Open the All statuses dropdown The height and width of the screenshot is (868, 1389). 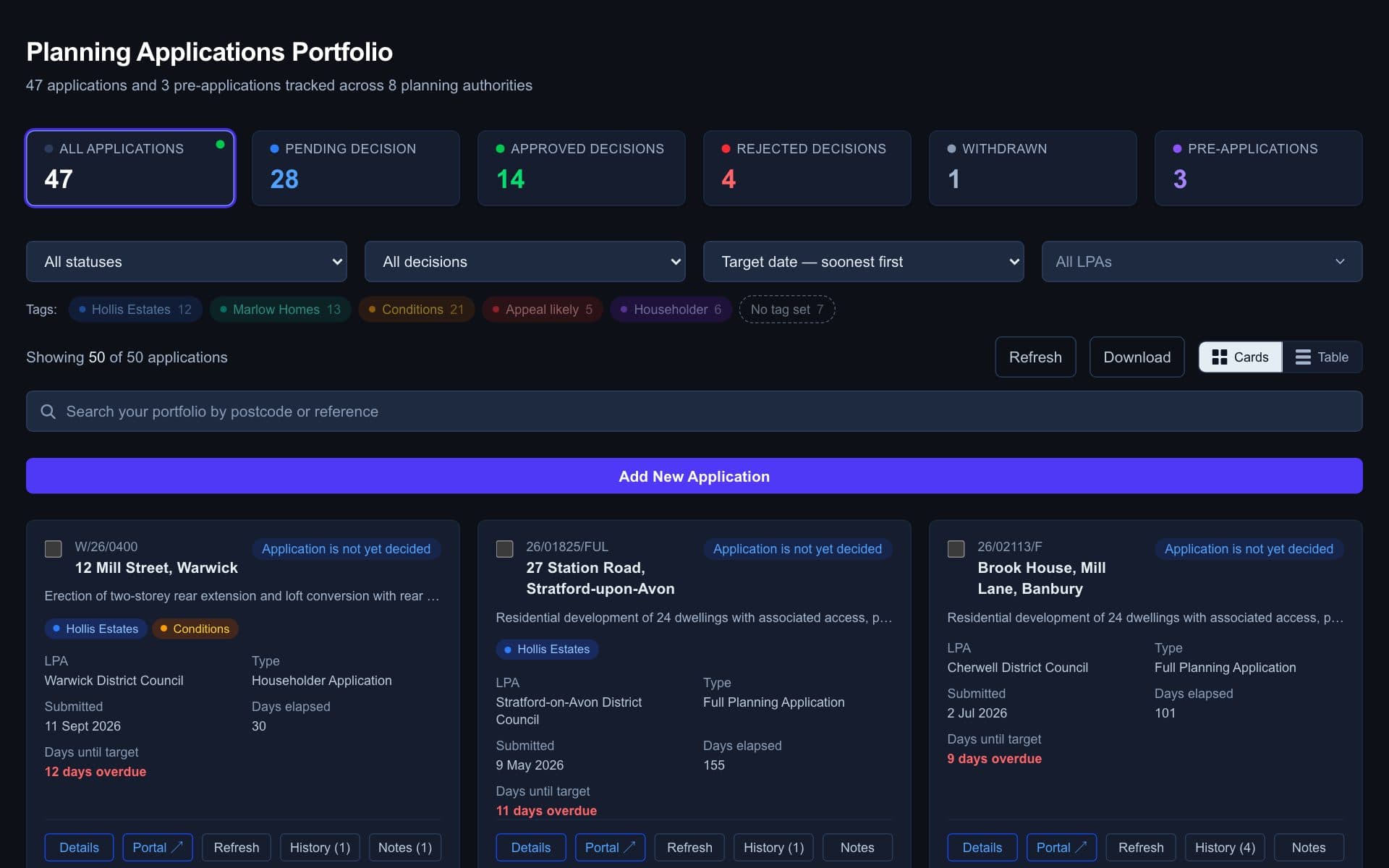tap(187, 262)
